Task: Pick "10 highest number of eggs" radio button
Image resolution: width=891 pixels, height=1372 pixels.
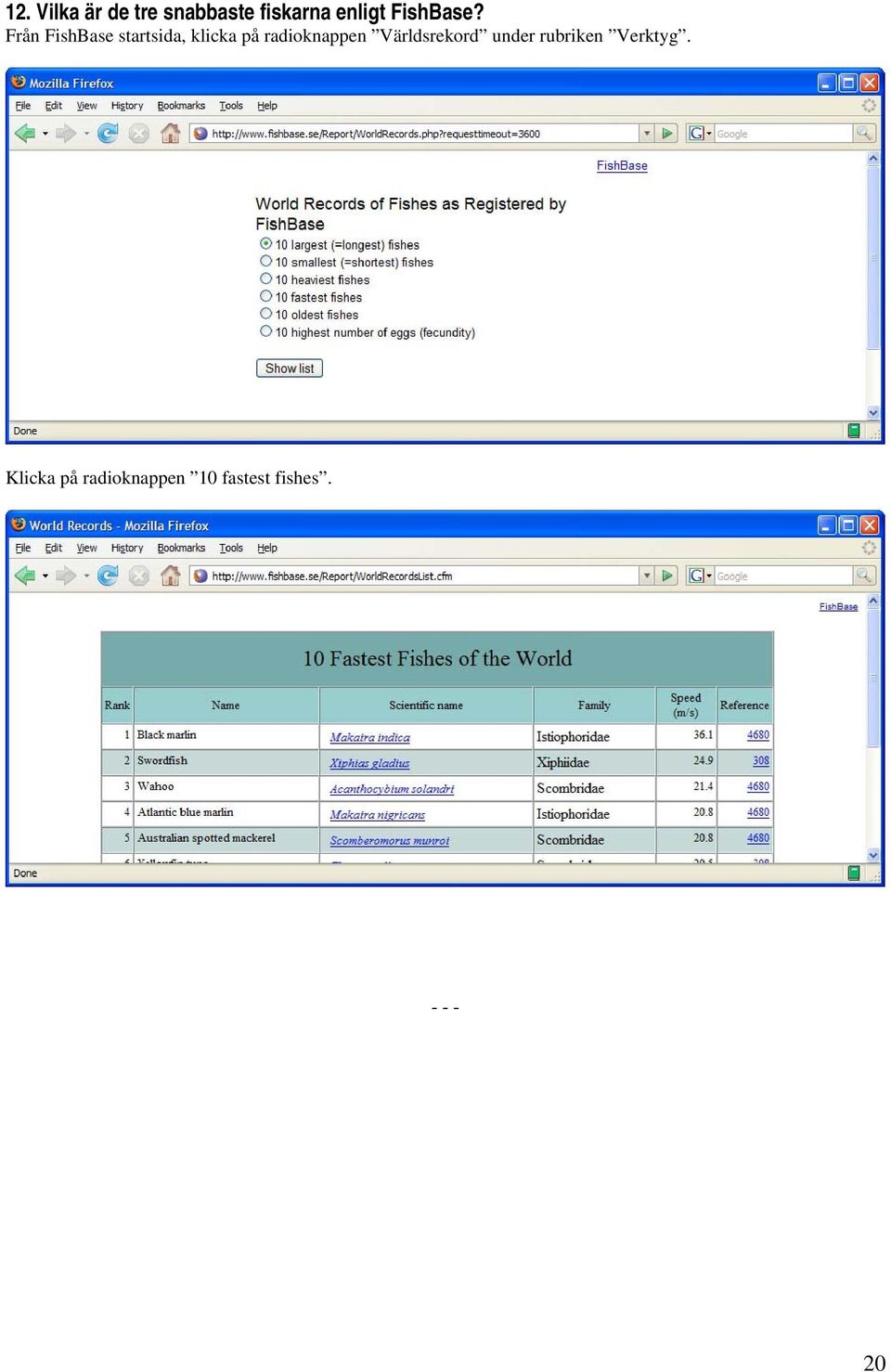Action: pos(266,331)
